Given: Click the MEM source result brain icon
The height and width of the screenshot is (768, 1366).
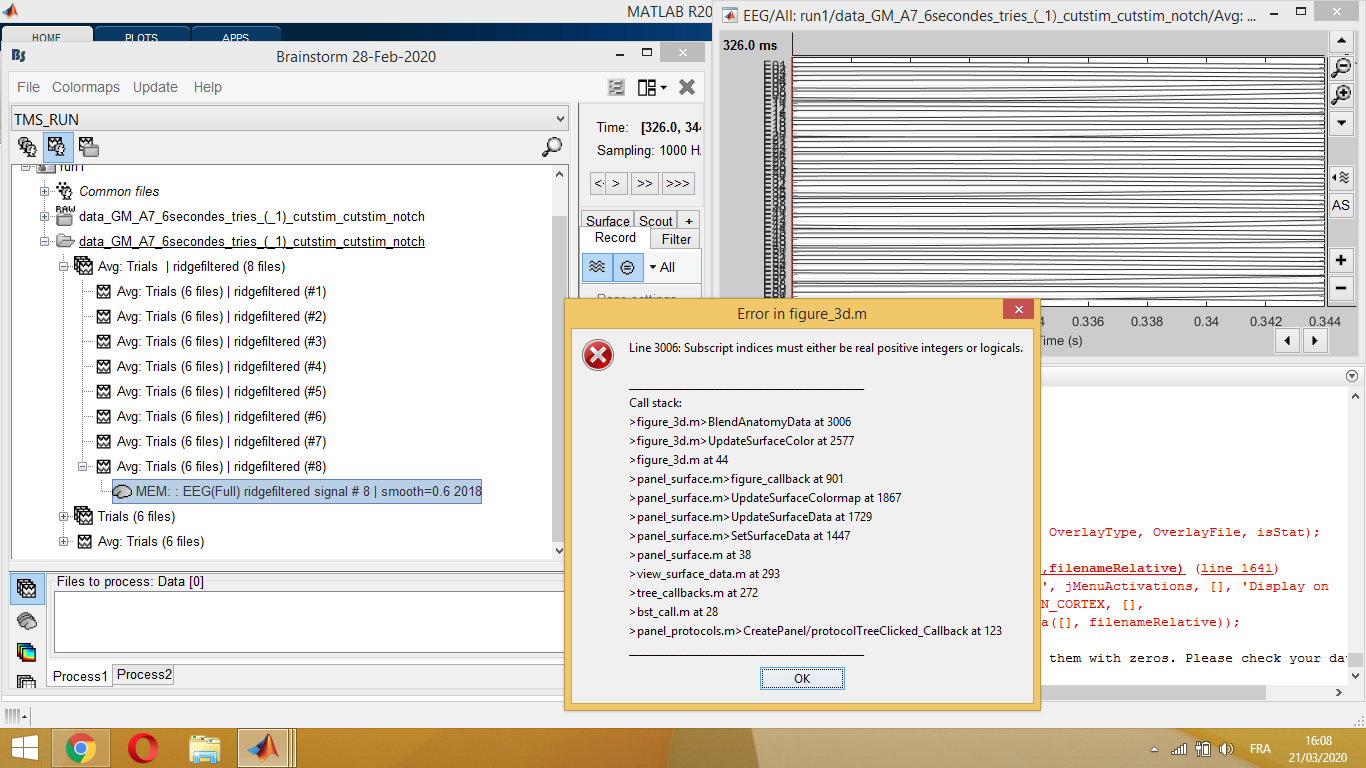Looking at the screenshot, I should point(123,492).
